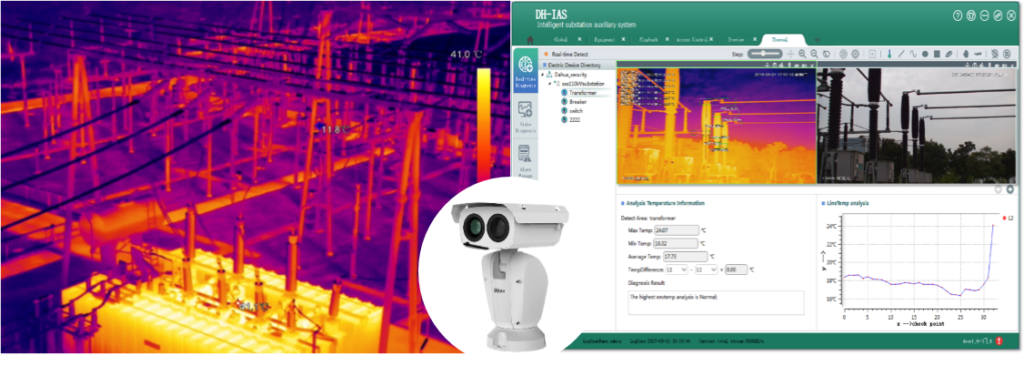Screen dimensions: 1024x366
Task: Open the first TempDifference L1 dropdown
Action: [676, 269]
